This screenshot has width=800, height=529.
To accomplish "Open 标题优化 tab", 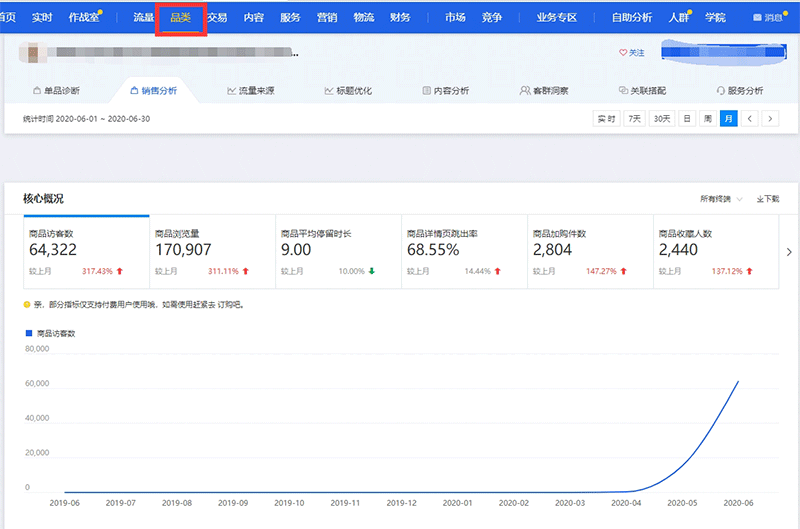I will click(348, 91).
